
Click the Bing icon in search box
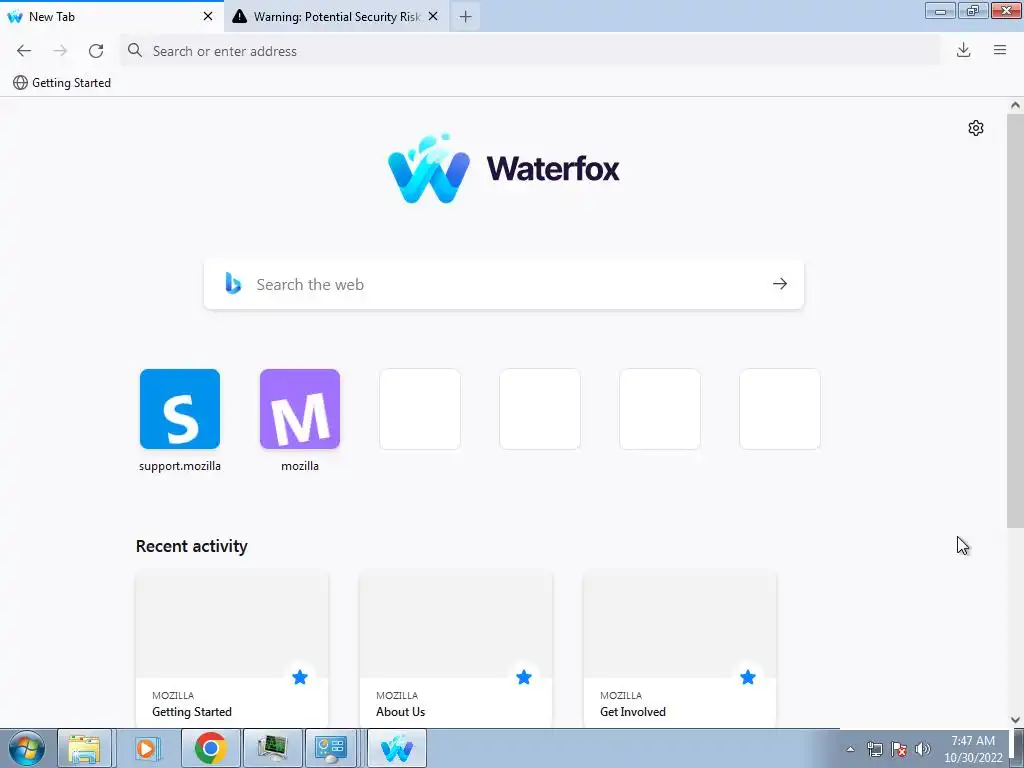[233, 283]
